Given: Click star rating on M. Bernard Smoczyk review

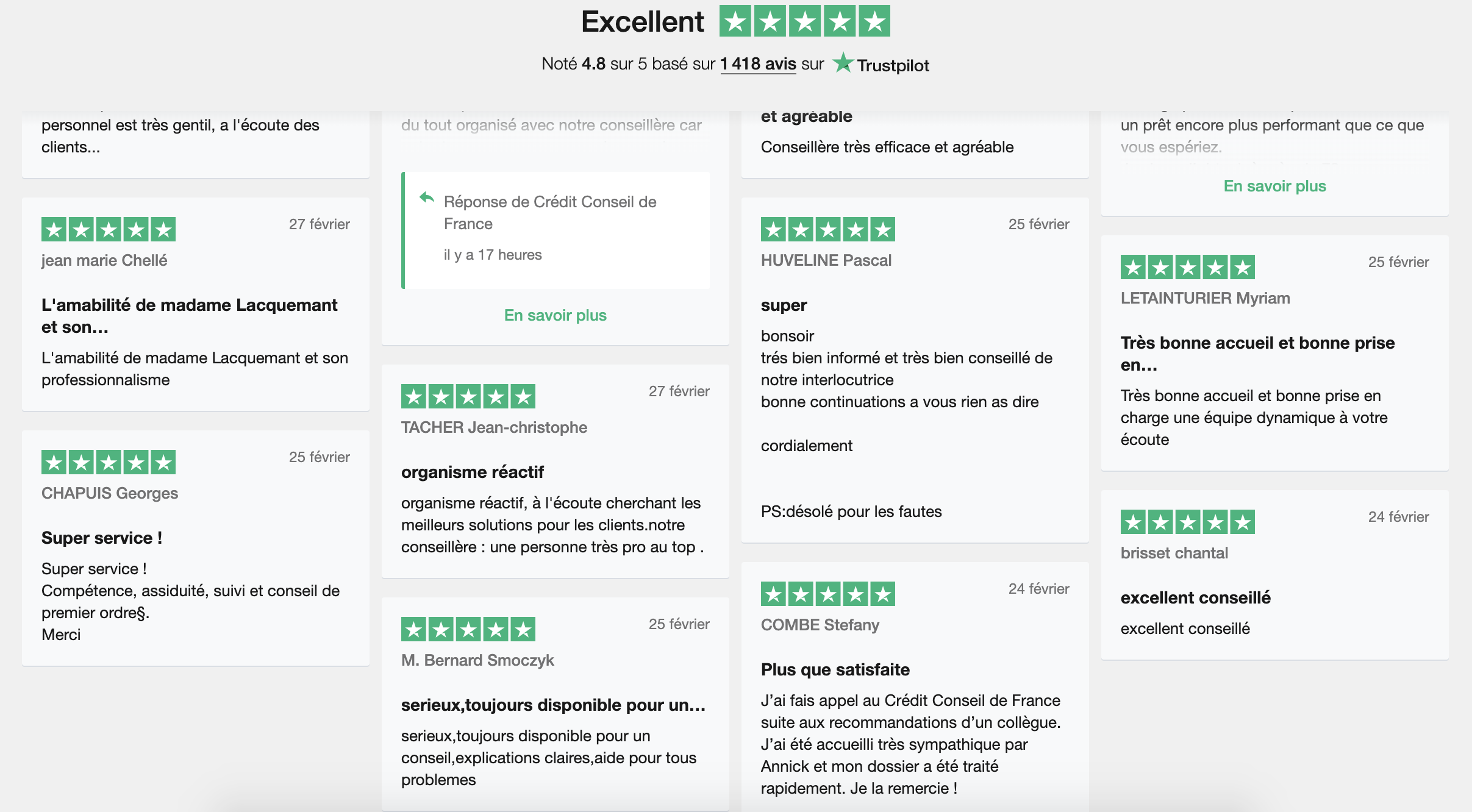Looking at the screenshot, I should tap(468, 630).
